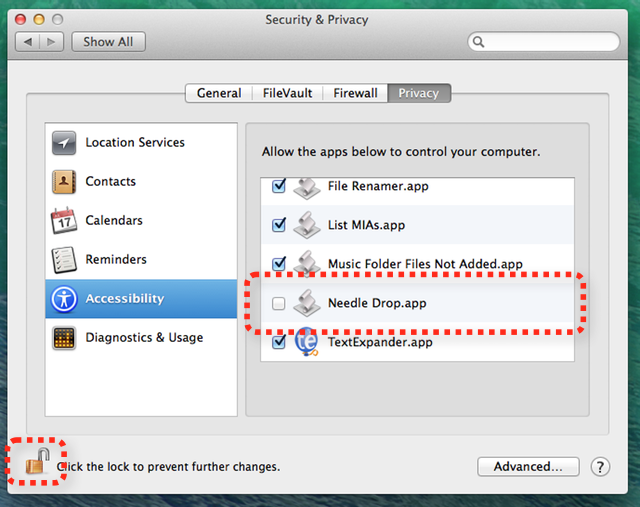Open the Firewall tab
This screenshot has height=507, width=640.
point(355,93)
